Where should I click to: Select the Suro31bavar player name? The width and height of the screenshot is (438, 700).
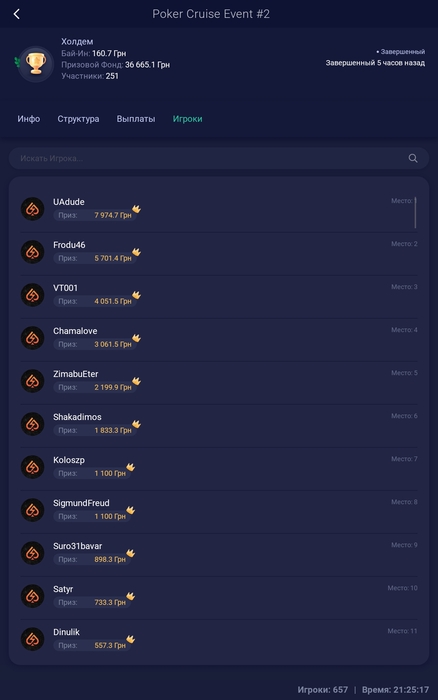[x=78, y=546]
